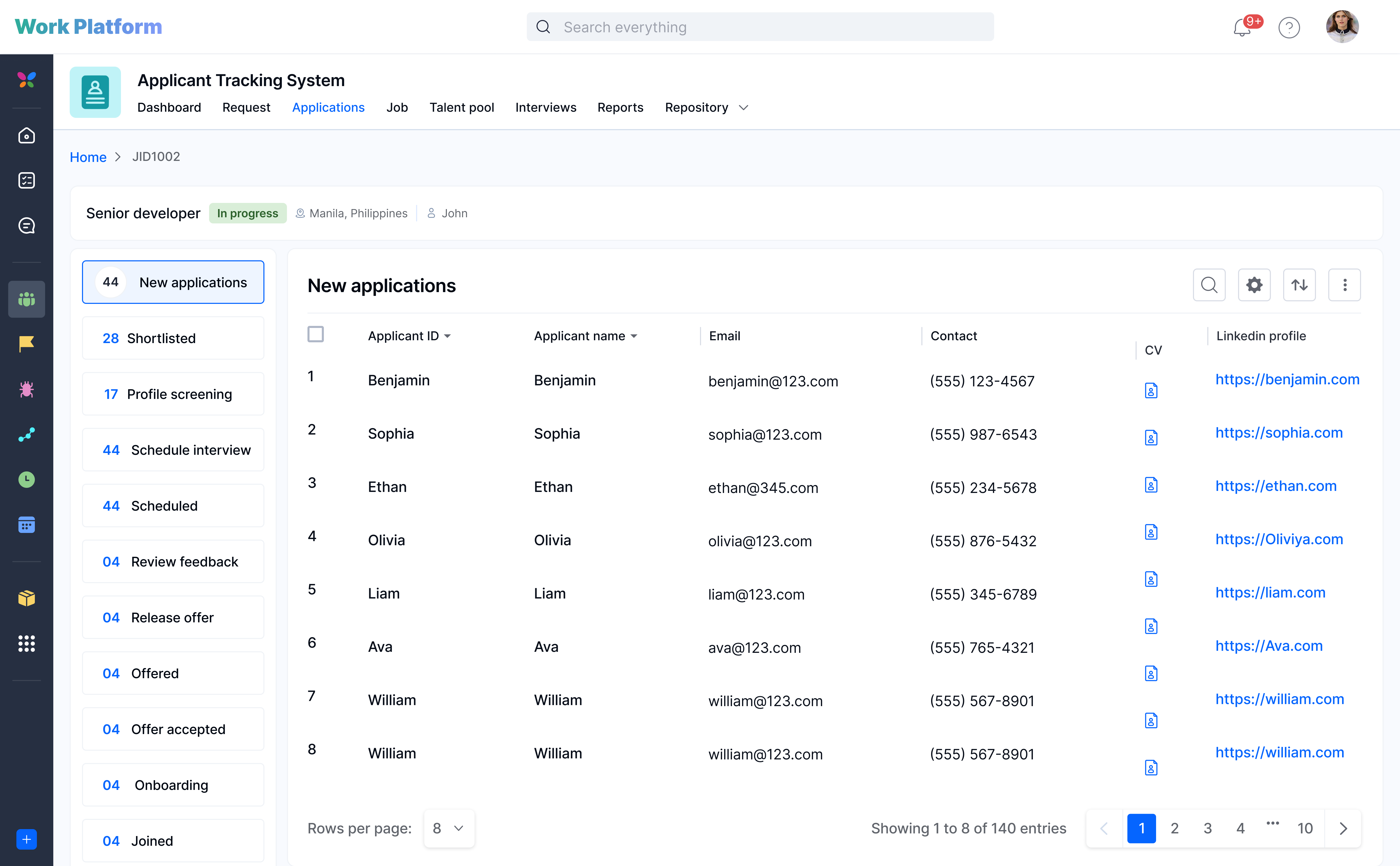The height and width of the screenshot is (866, 1400).
Task: Open Liam's CV document icon
Action: (1151, 579)
